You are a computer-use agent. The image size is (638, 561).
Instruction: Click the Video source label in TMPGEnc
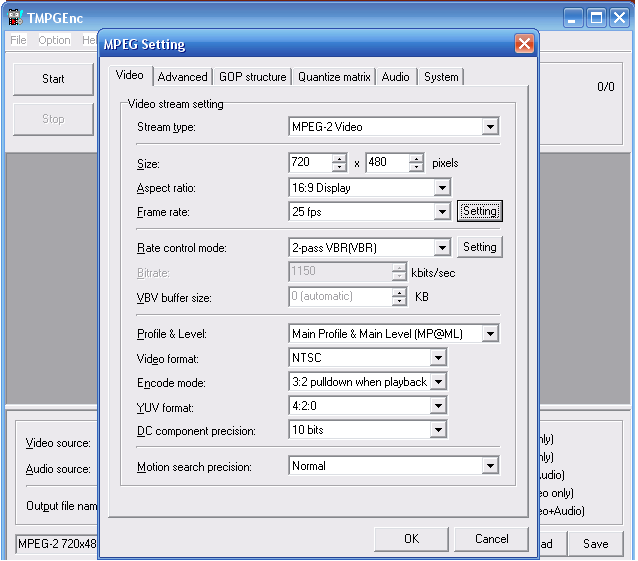58,443
